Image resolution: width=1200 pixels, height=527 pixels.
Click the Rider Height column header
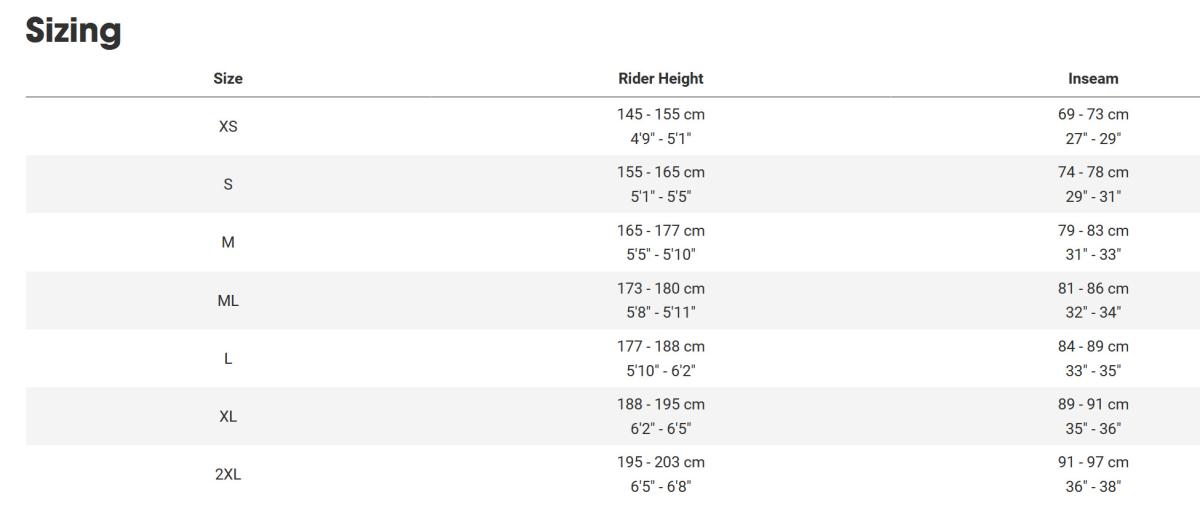pos(660,78)
